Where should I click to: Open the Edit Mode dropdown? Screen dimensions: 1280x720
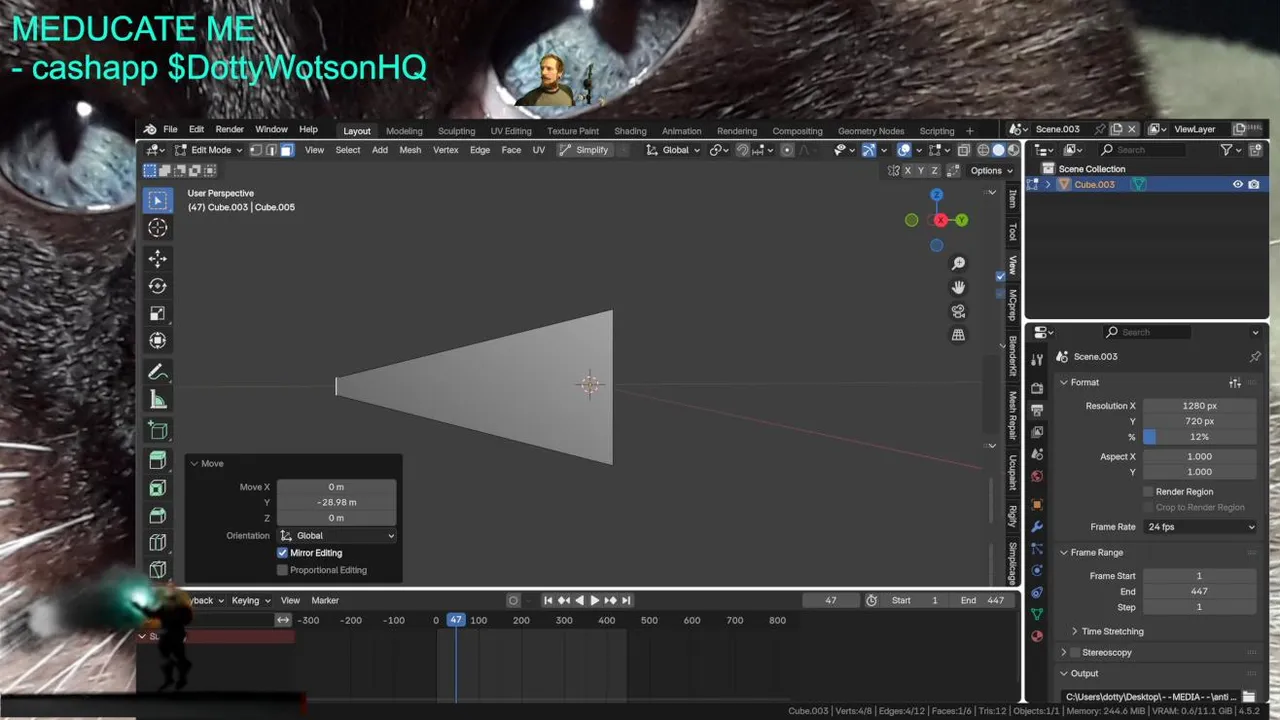coord(211,150)
